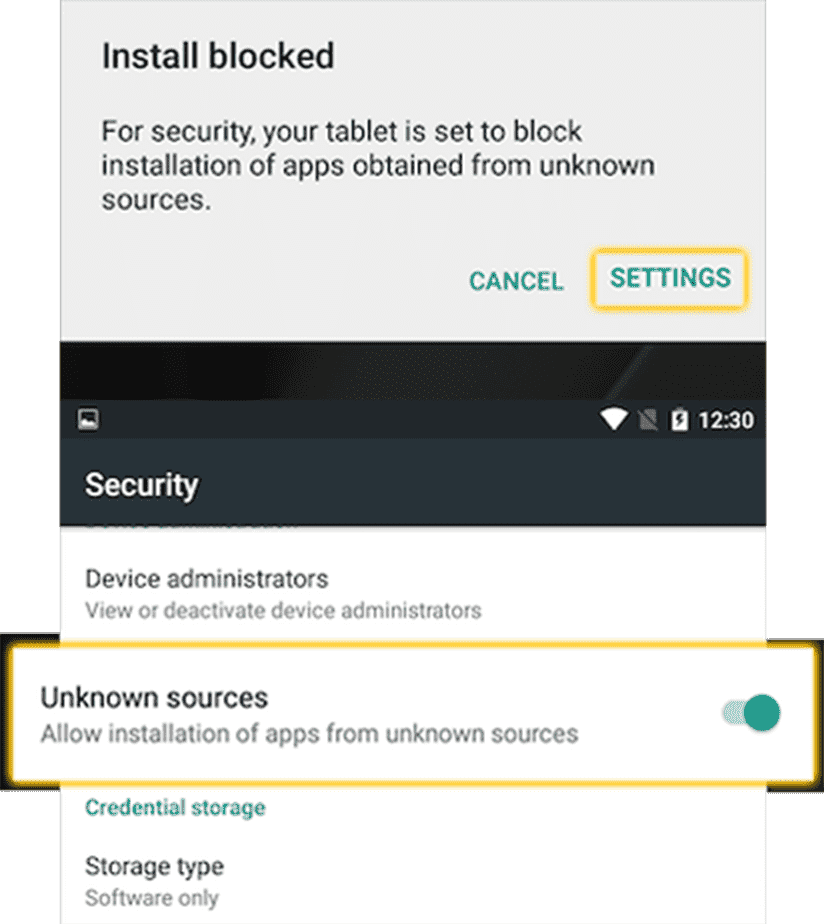The width and height of the screenshot is (824, 924).
Task: Tap the battery charging icon
Action: pyautogui.click(x=680, y=420)
